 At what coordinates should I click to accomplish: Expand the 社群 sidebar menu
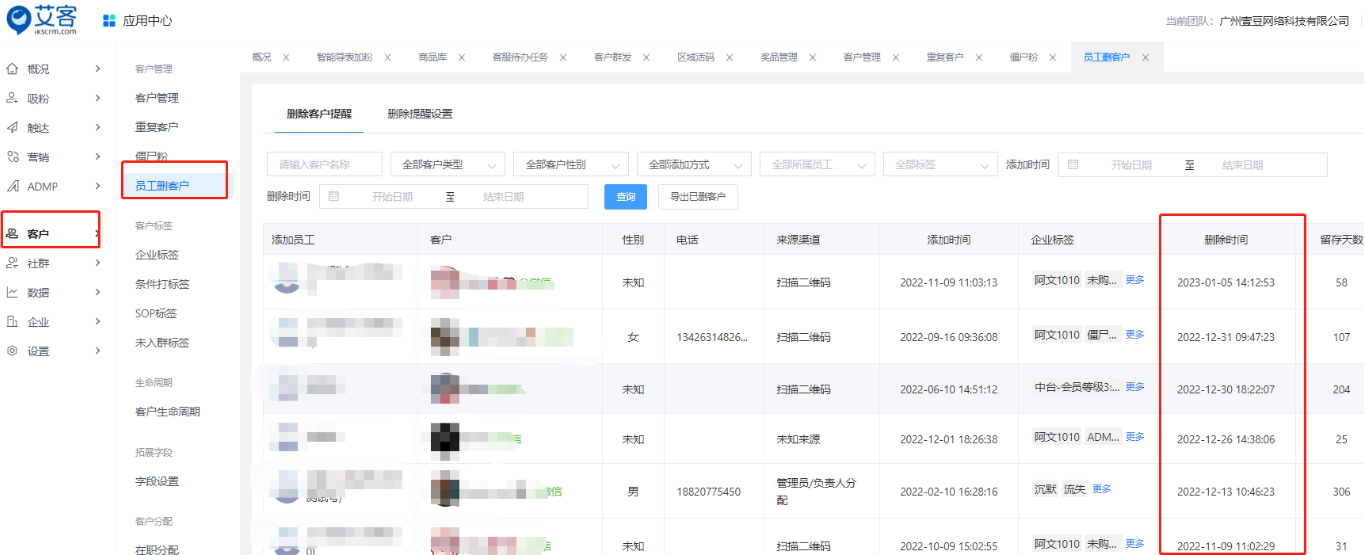click(97, 263)
